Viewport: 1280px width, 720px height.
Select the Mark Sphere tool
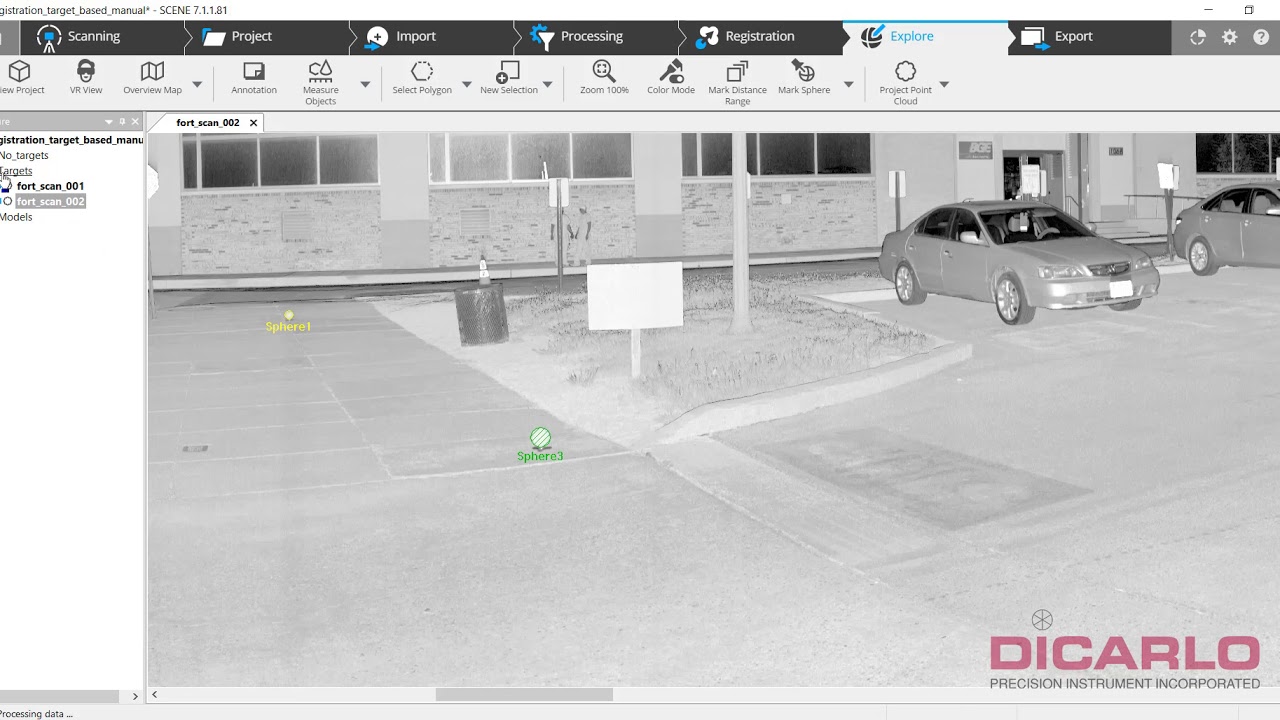(x=804, y=78)
